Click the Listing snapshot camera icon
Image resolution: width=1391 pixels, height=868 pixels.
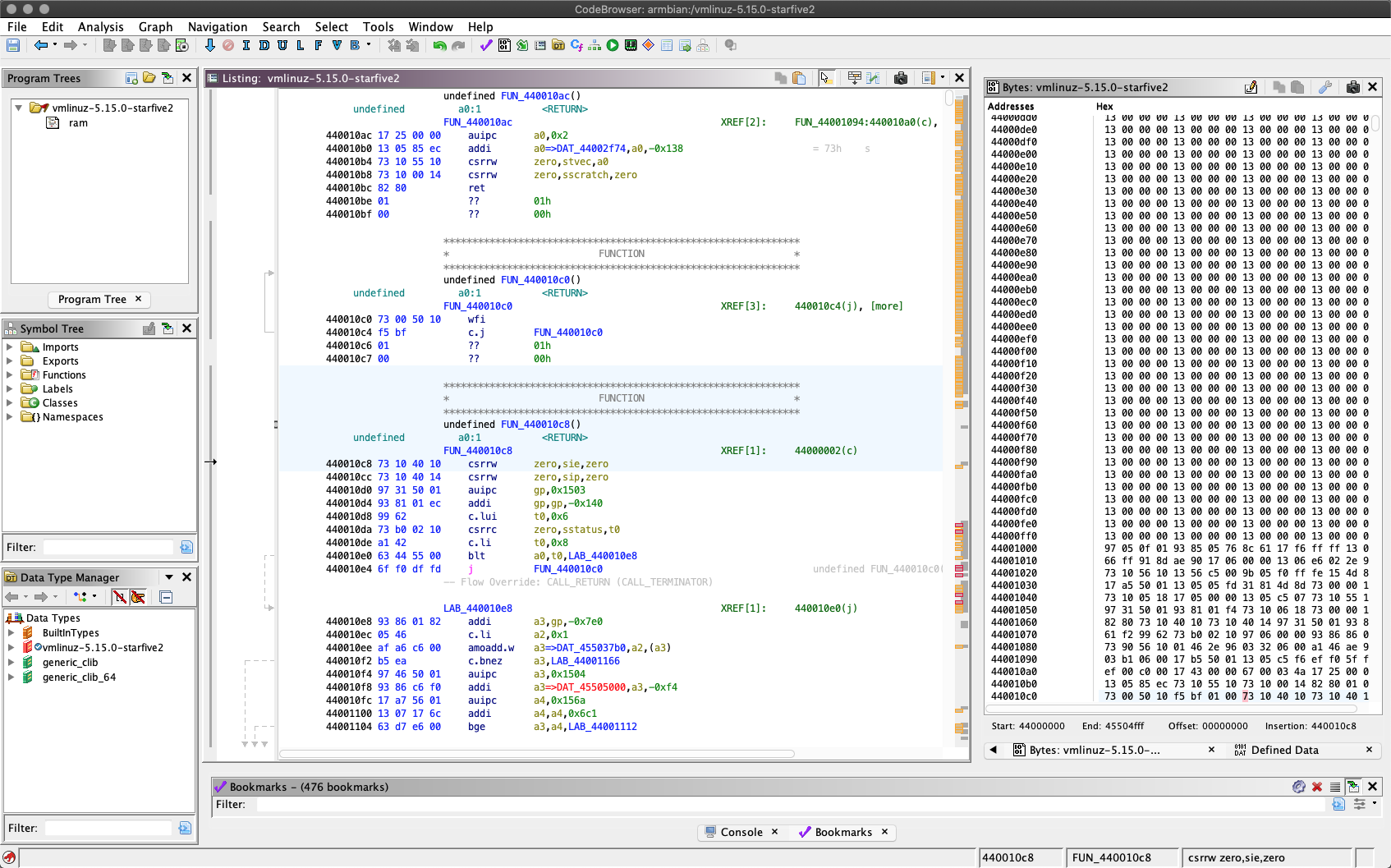[x=901, y=78]
